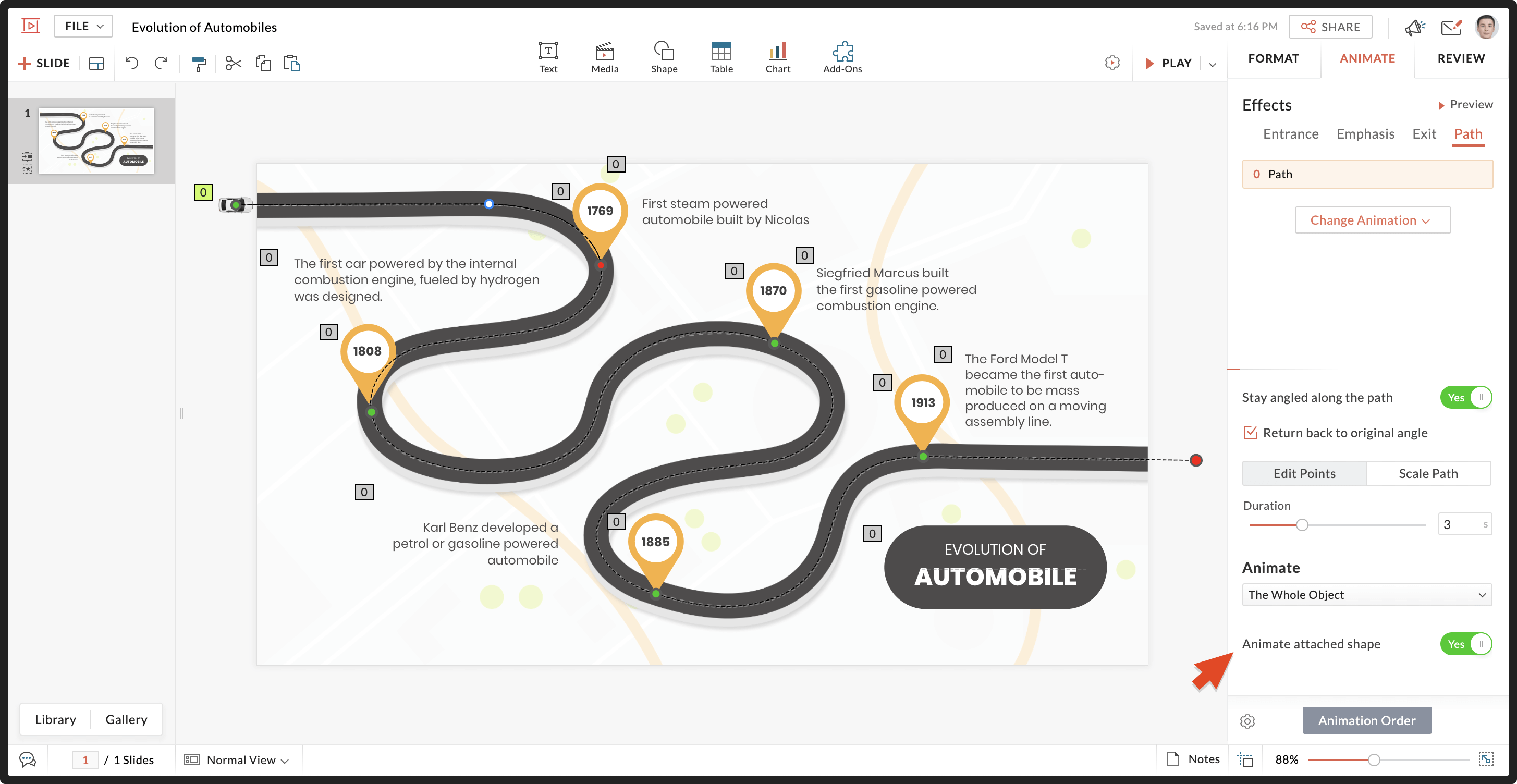Expand The Whole Object dropdown

click(1366, 595)
